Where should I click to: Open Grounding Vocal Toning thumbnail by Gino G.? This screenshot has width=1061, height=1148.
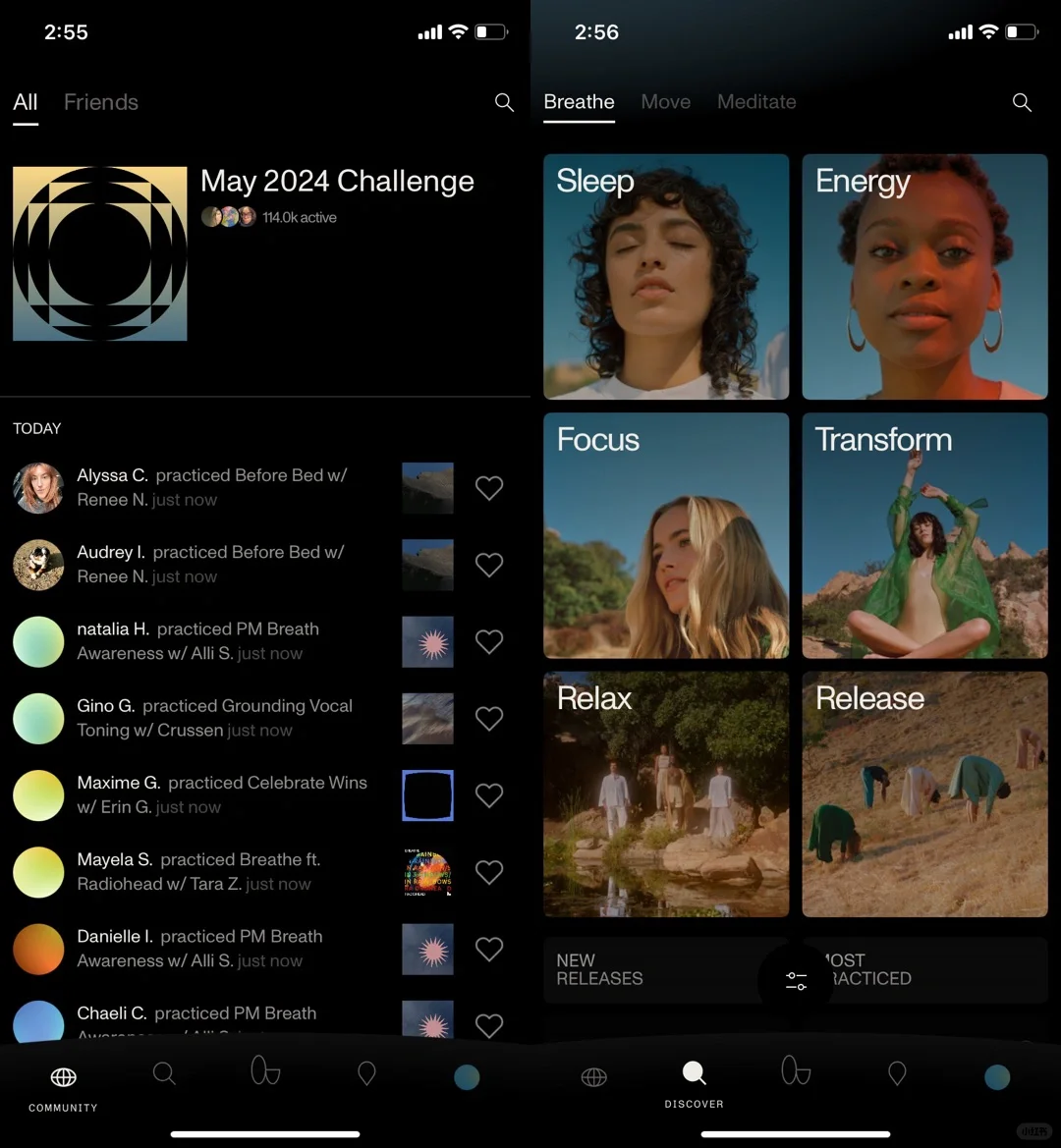point(427,718)
